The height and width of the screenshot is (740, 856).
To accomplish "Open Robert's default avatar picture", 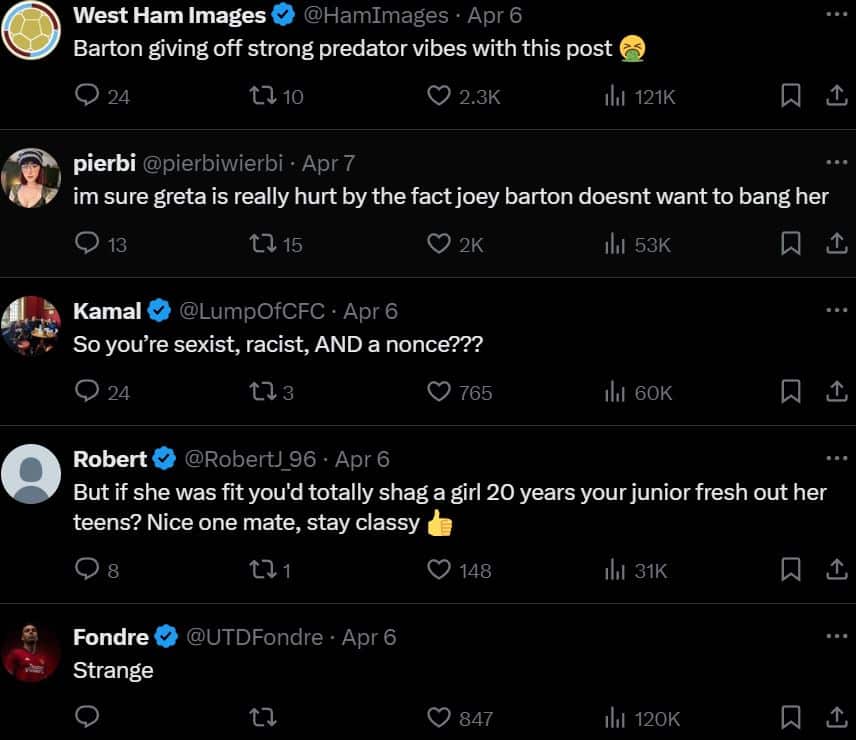I will pyautogui.click(x=31, y=474).
